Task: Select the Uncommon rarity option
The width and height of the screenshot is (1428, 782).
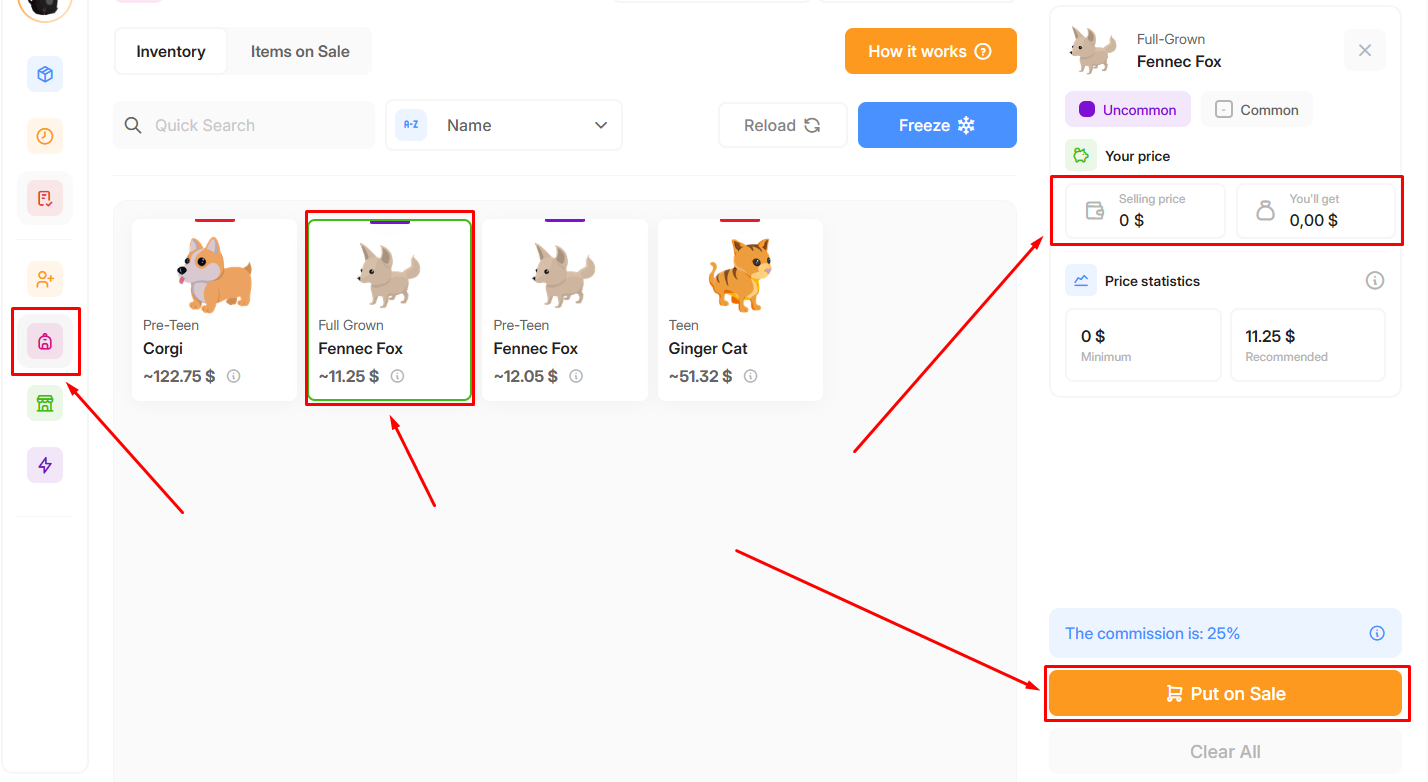Action: click(1128, 110)
